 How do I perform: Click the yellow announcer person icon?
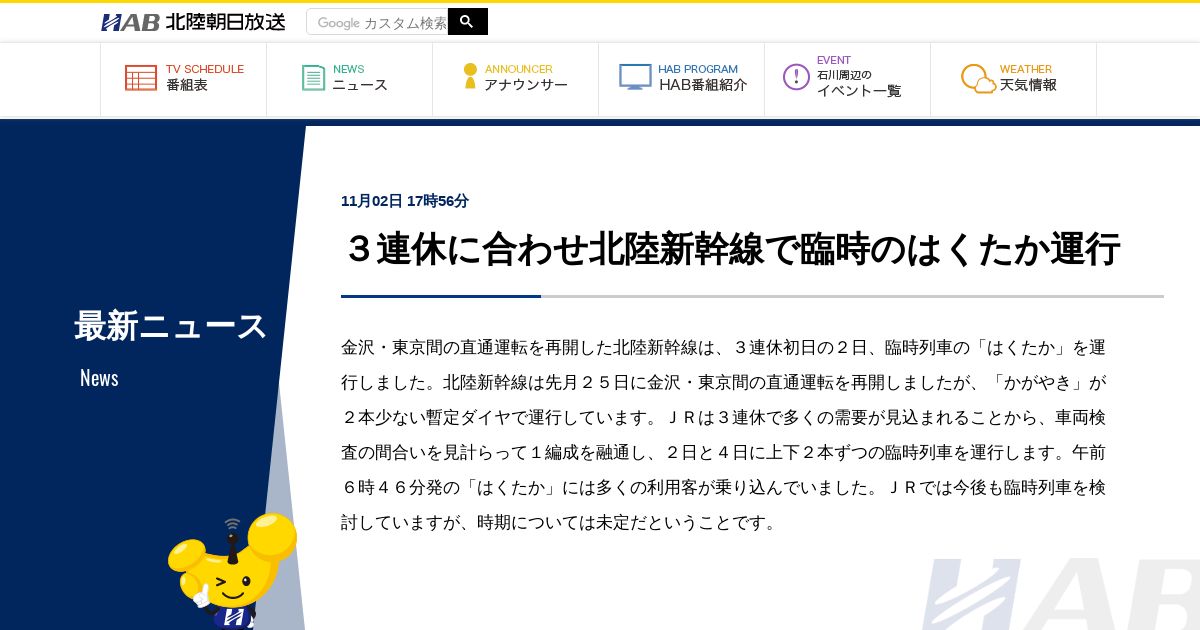[470, 77]
